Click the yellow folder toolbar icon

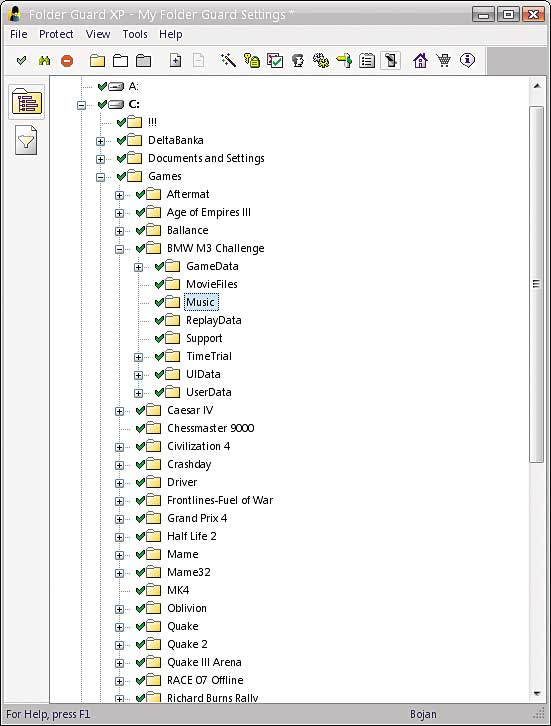(x=97, y=61)
